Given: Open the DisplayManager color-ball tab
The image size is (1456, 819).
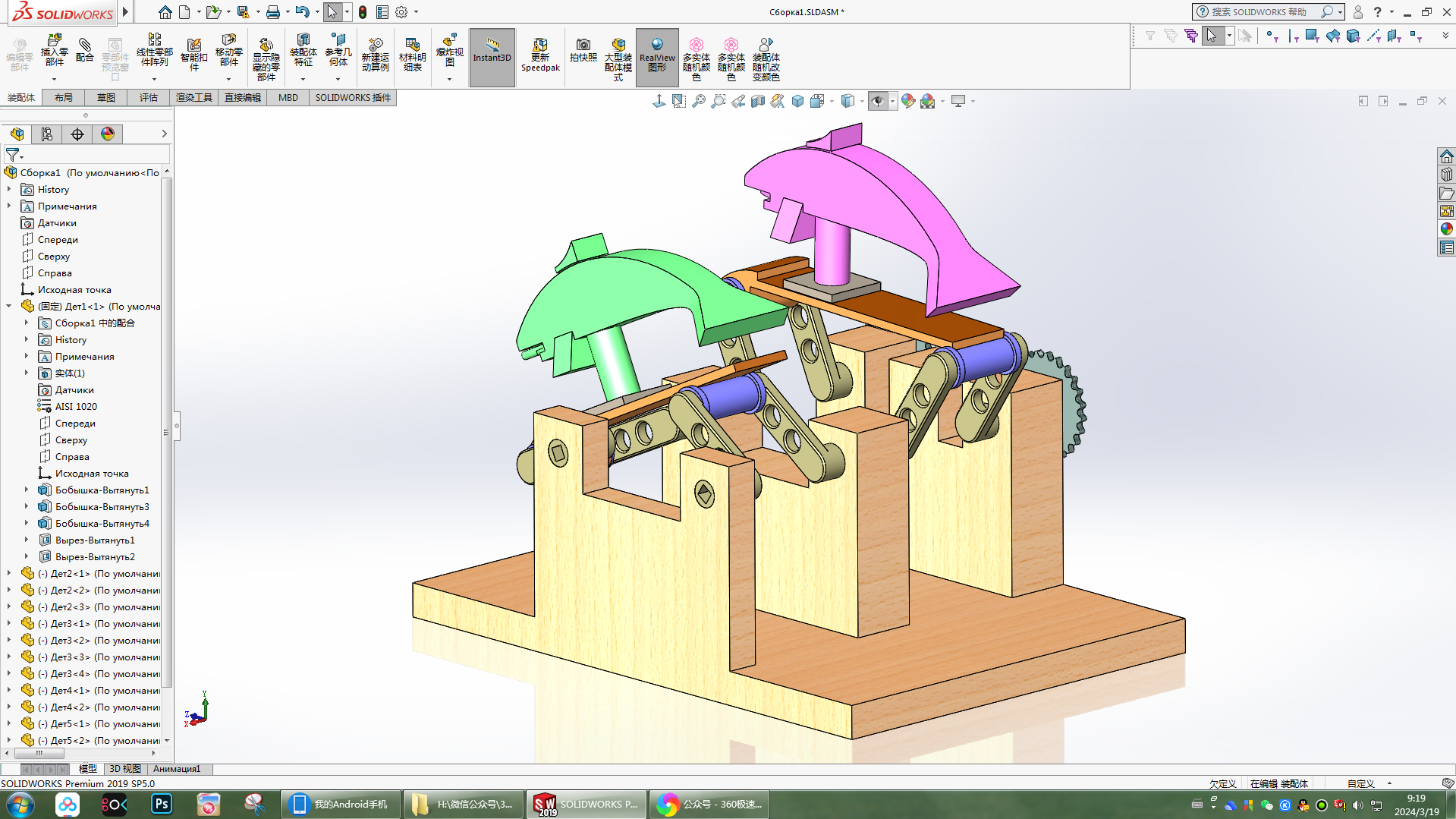Looking at the screenshot, I should (108, 134).
